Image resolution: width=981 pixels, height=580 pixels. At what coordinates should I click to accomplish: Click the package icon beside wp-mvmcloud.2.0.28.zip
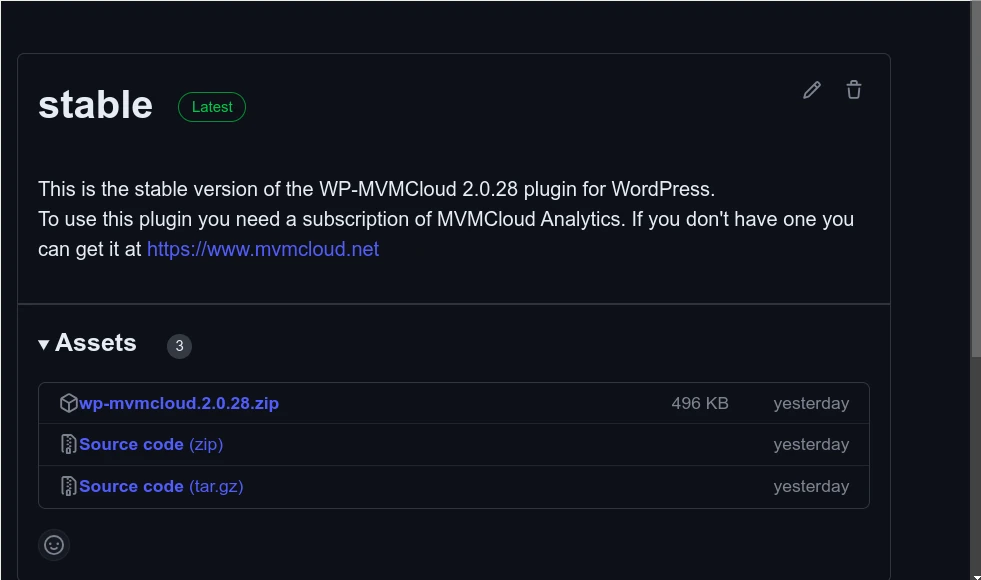click(x=68, y=403)
